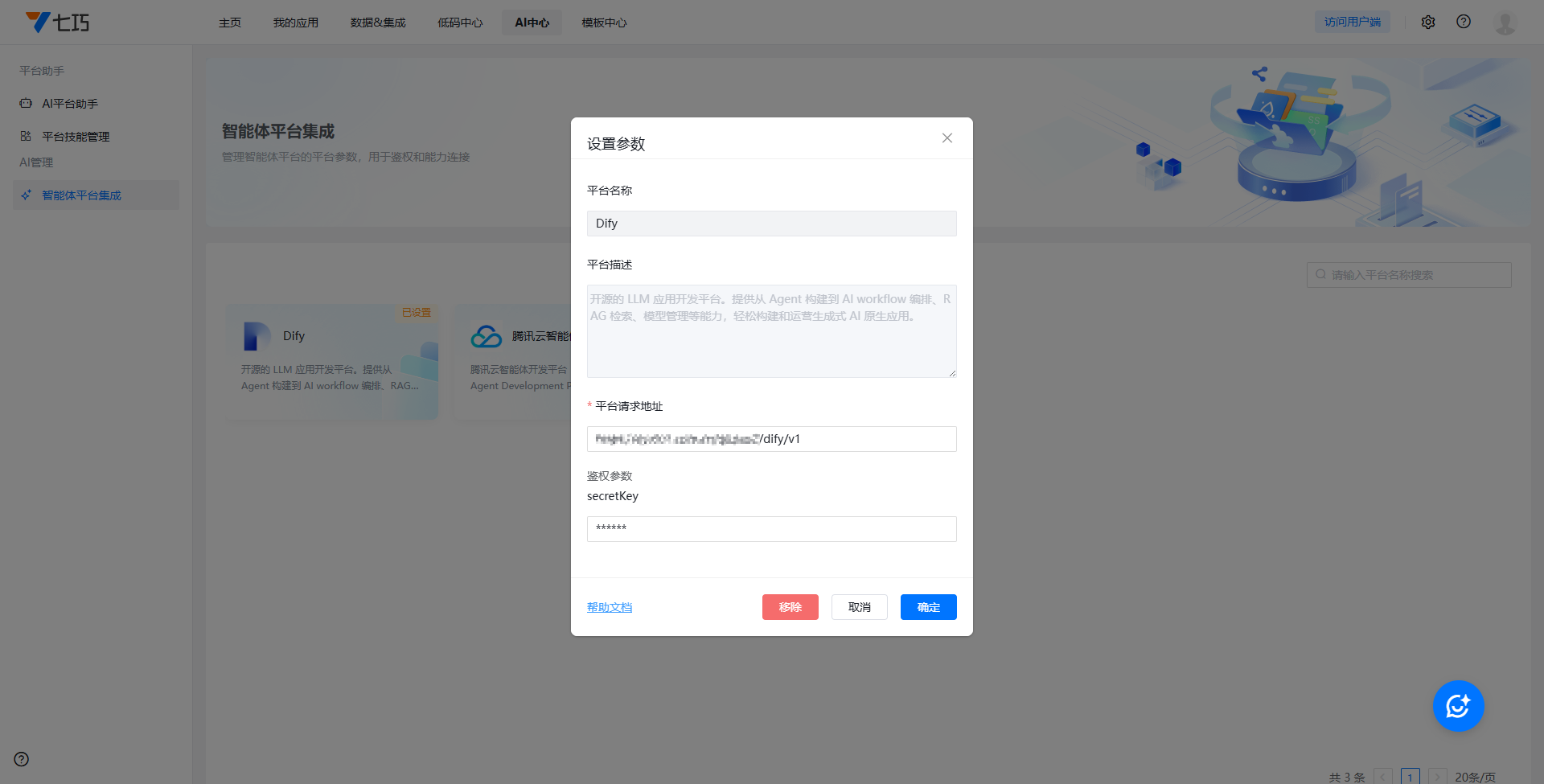Open the 20条/页 page size dropdown
1544x784 pixels.
1475,777
